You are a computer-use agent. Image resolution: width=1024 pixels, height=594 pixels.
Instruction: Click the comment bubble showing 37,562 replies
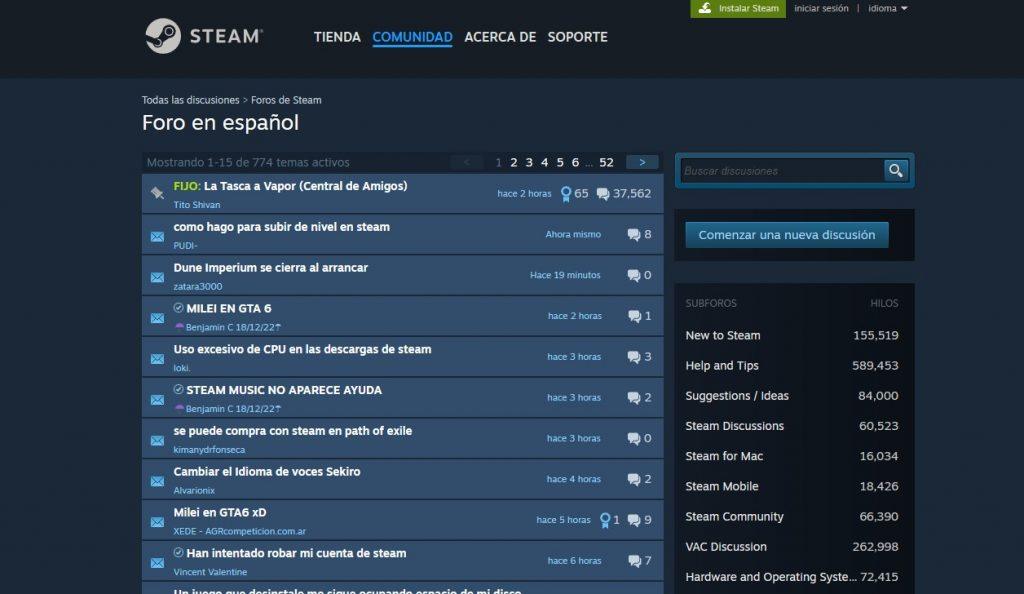[x=604, y=193]
